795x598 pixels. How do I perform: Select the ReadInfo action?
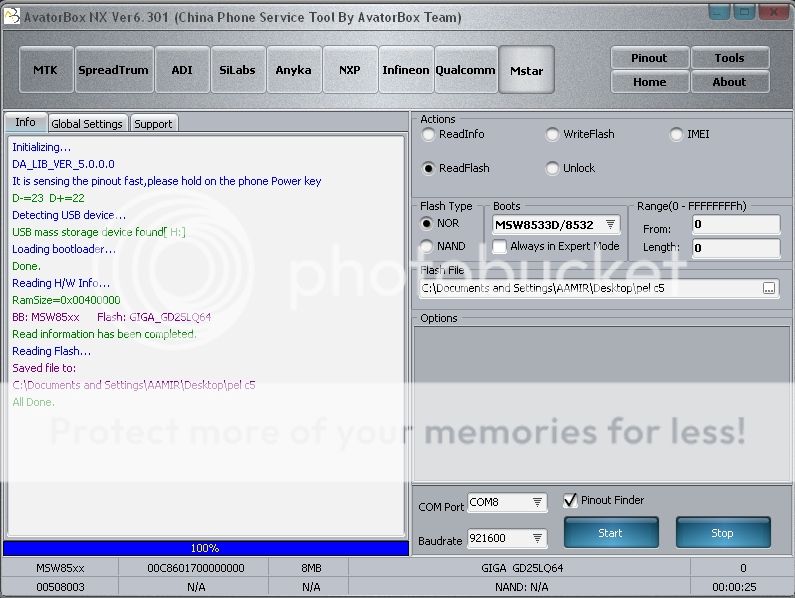pos(429,134)
